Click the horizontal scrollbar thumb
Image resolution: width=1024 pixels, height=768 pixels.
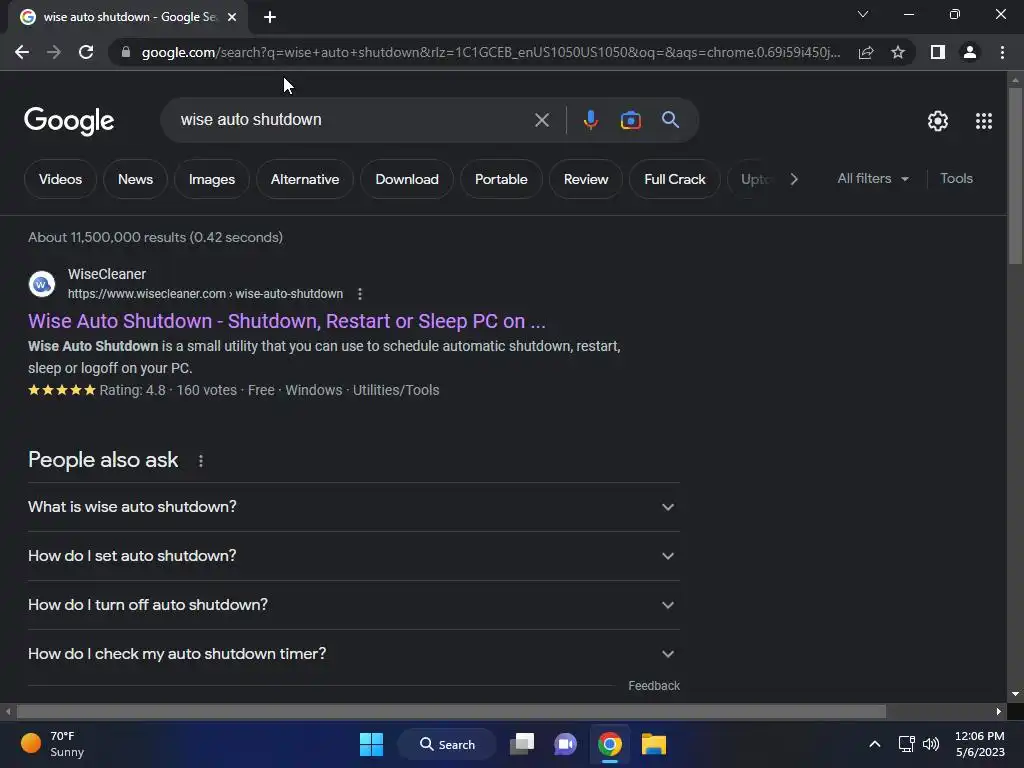(451, 711)
